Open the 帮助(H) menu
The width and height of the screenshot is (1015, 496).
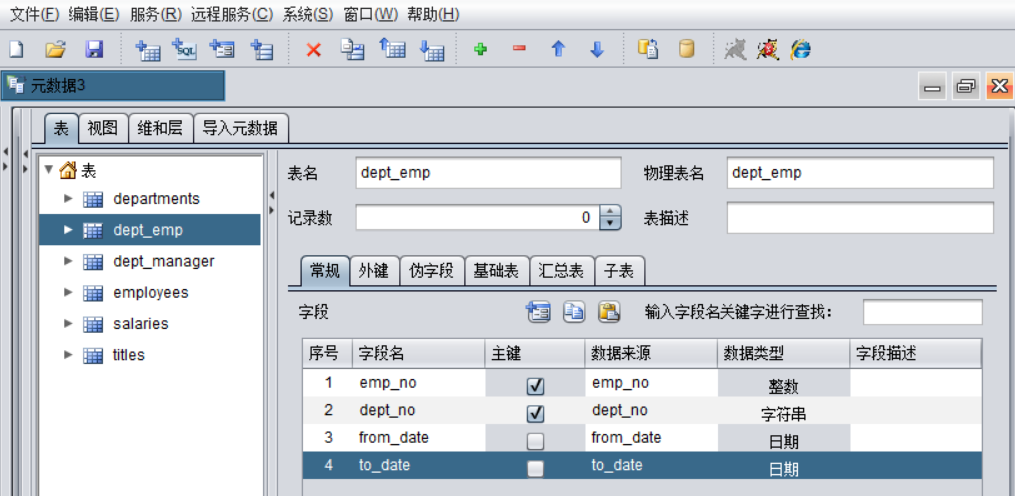[433, 14]
